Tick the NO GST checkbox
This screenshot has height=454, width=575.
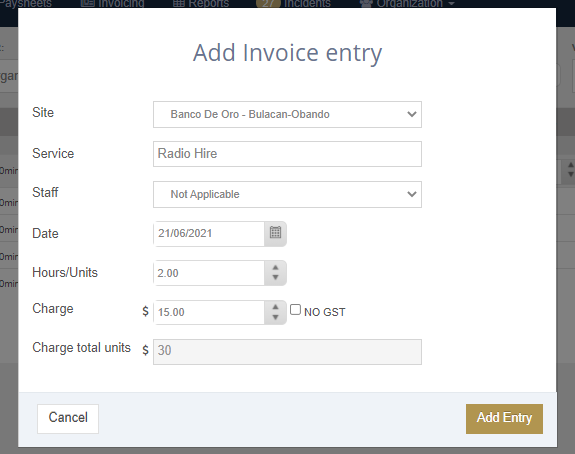point(295,310)
